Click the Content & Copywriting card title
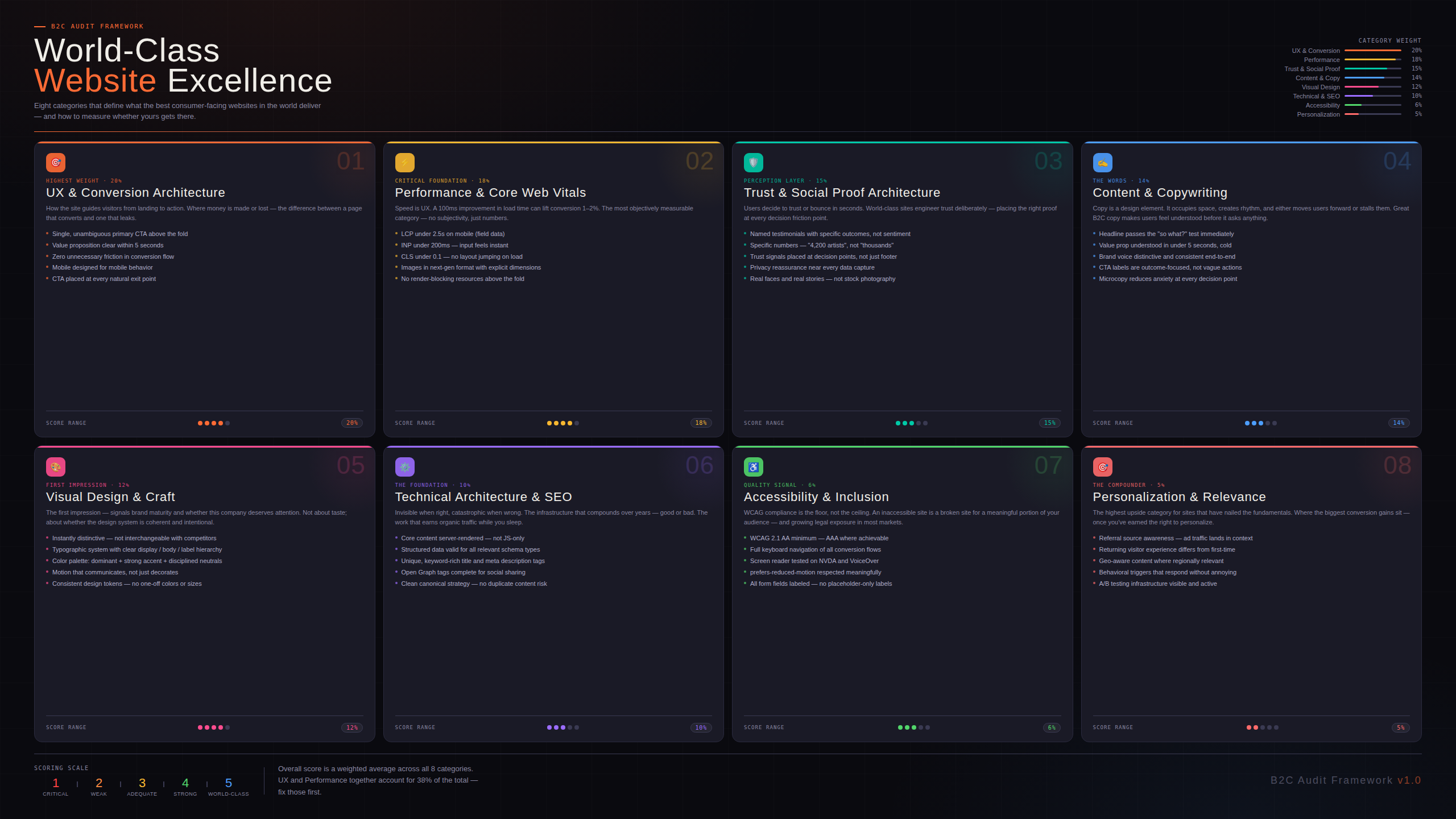This screenshot has height=819, width=1456. tap(1160, 193)
